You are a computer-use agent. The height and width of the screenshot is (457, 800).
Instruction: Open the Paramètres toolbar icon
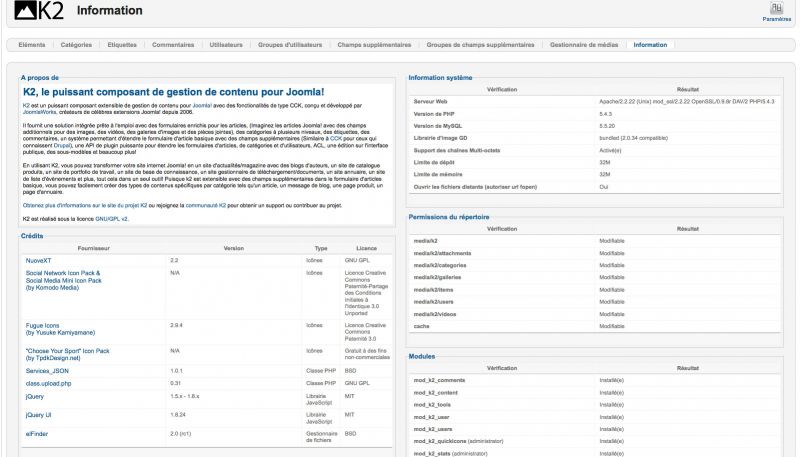[777, 12]
